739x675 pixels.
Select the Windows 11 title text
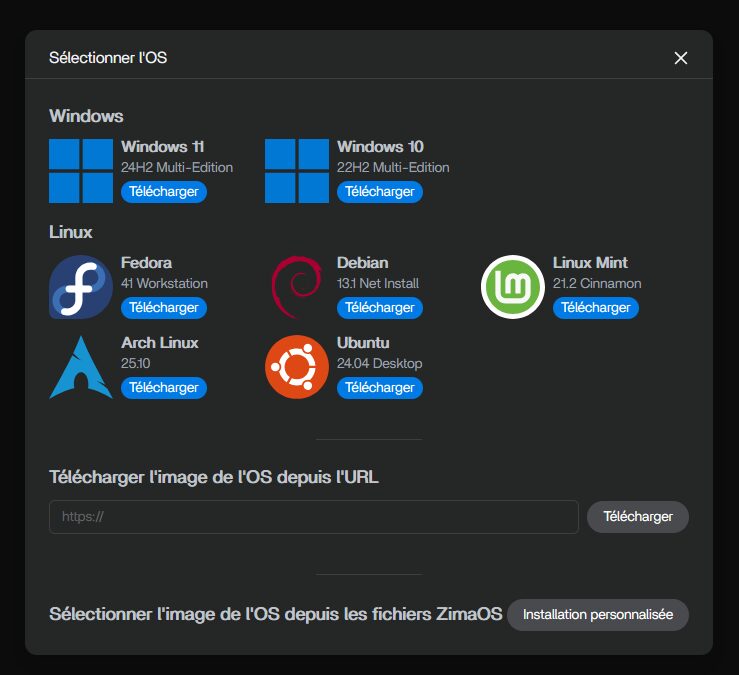click(163, 147)
